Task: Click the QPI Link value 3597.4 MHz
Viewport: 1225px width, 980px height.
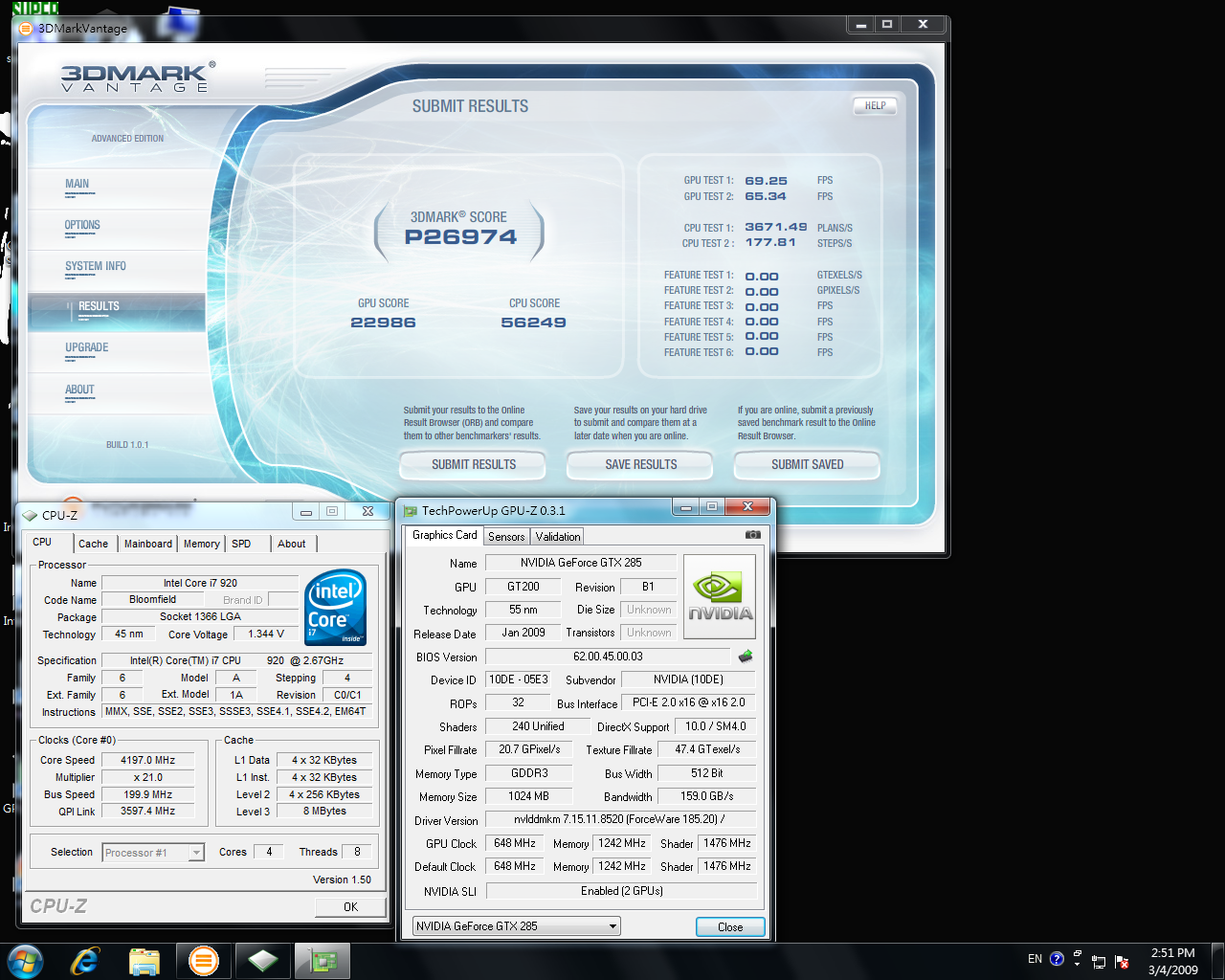Action: pos(148,811)
